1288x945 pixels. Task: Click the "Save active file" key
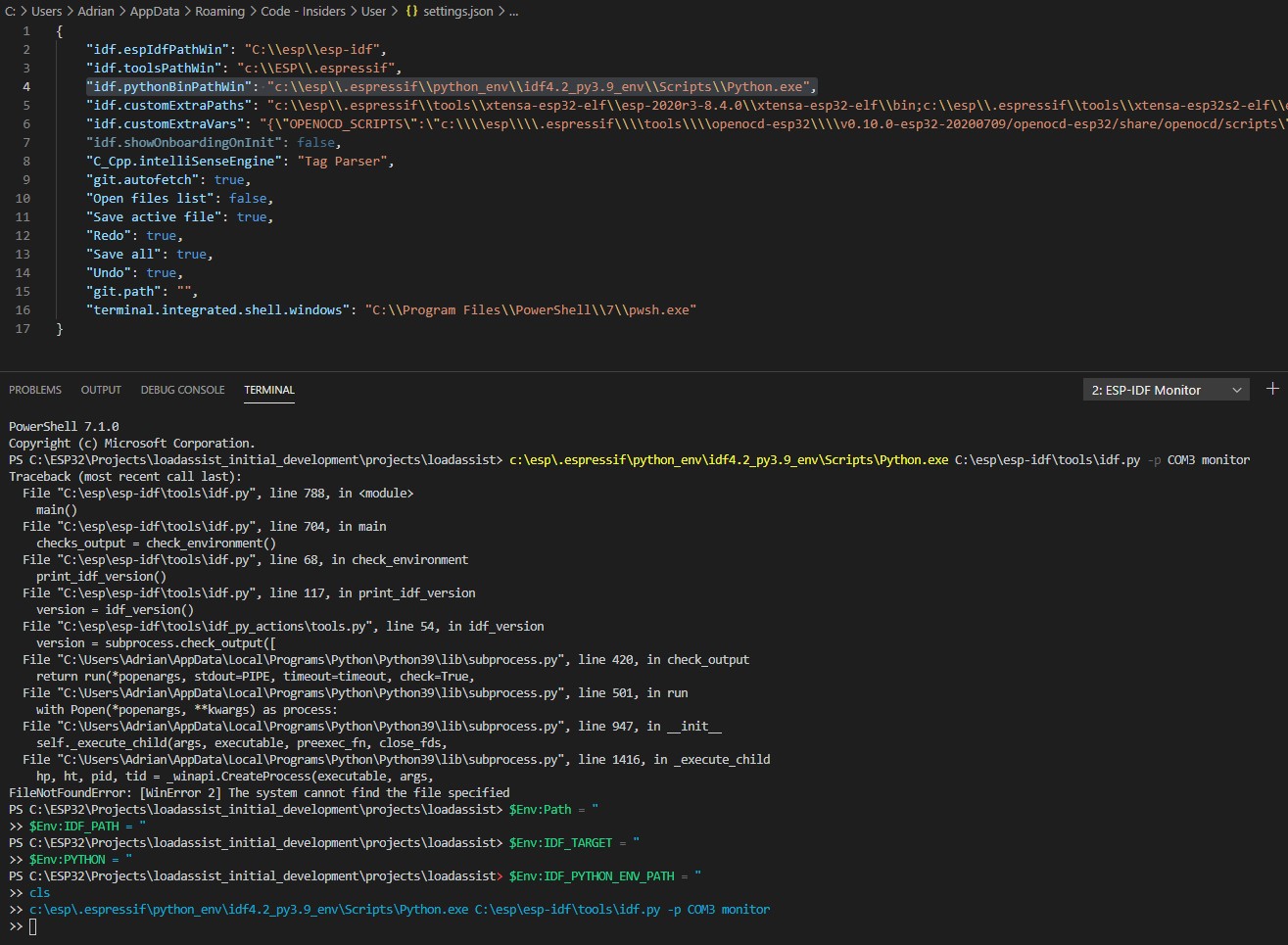[154, 216]
